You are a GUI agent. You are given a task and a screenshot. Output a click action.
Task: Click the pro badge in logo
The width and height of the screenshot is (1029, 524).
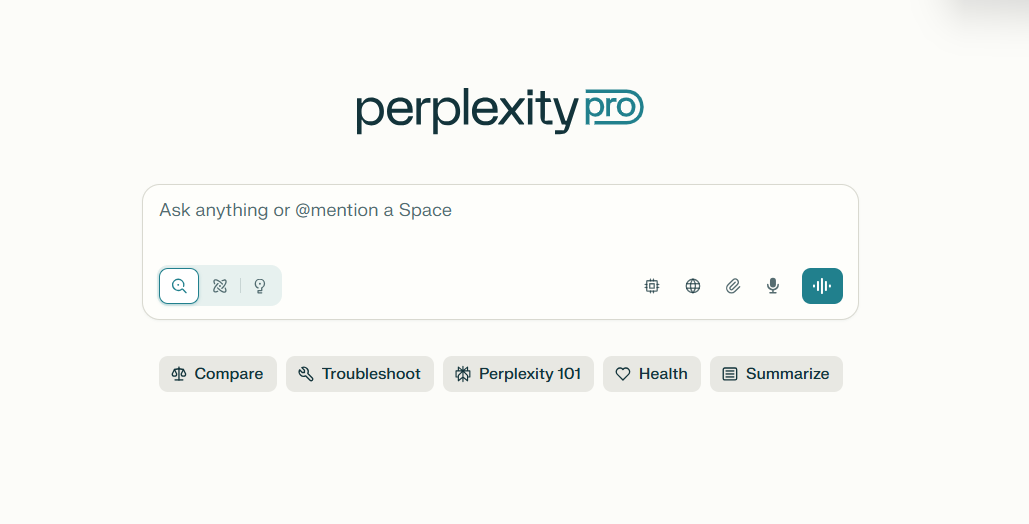[x=614, y=107]
